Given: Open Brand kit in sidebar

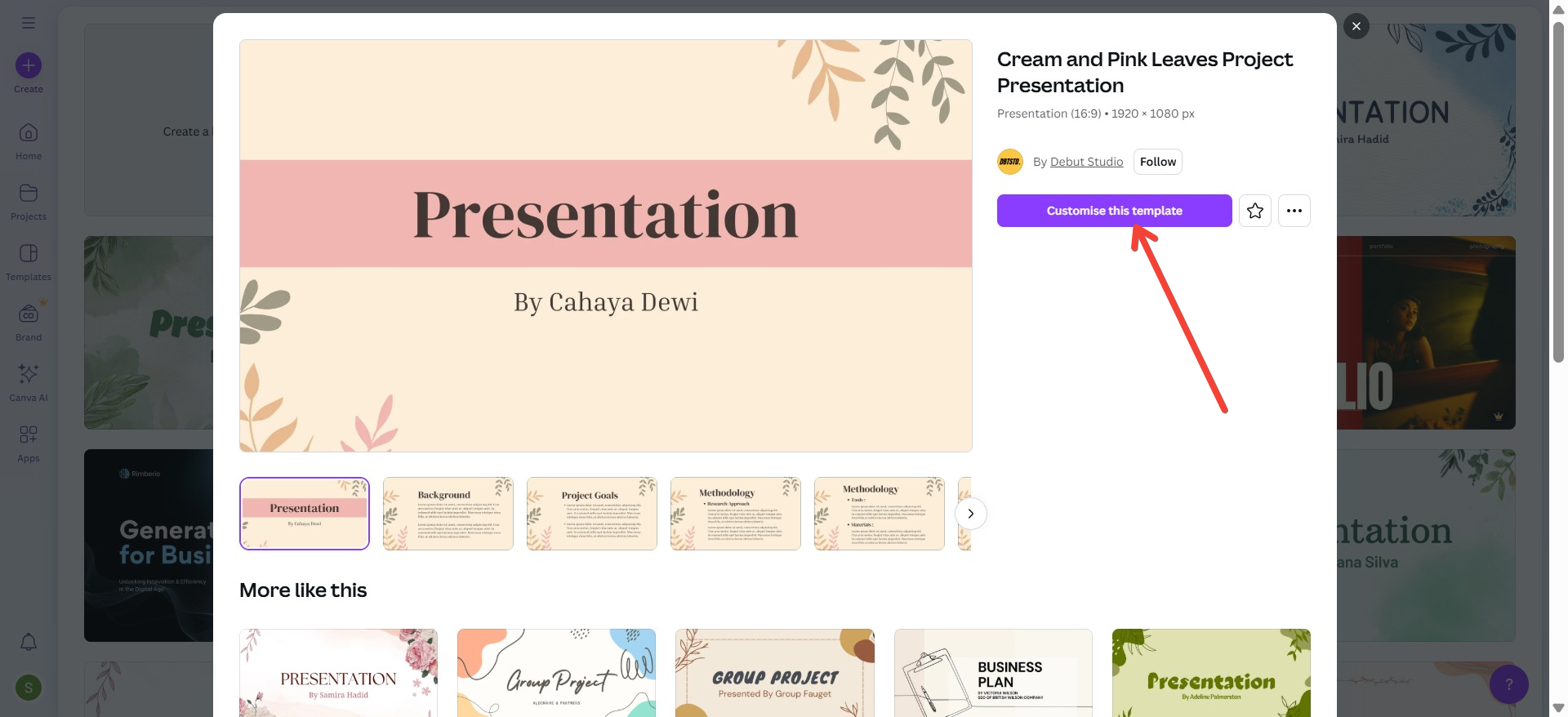Looking at the screenshot, I should tap(29, 323).
